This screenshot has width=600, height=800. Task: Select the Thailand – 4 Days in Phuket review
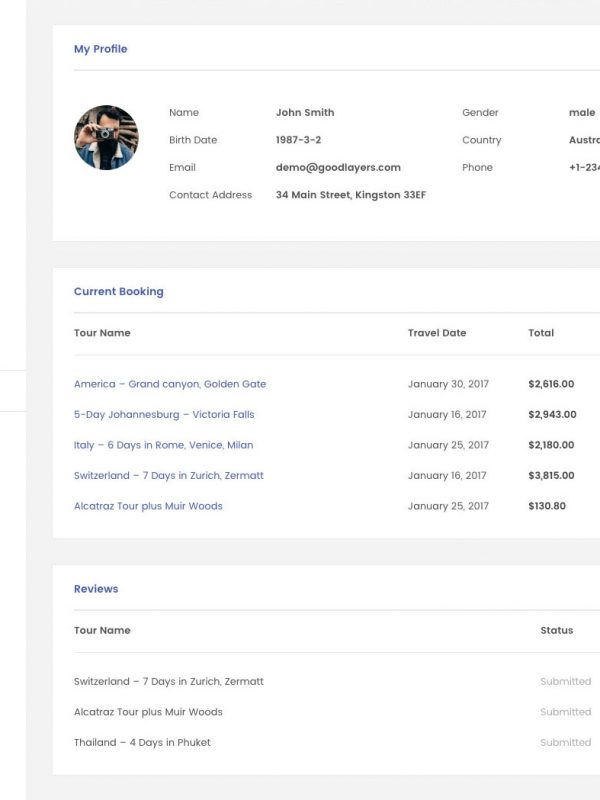point(142,742)
